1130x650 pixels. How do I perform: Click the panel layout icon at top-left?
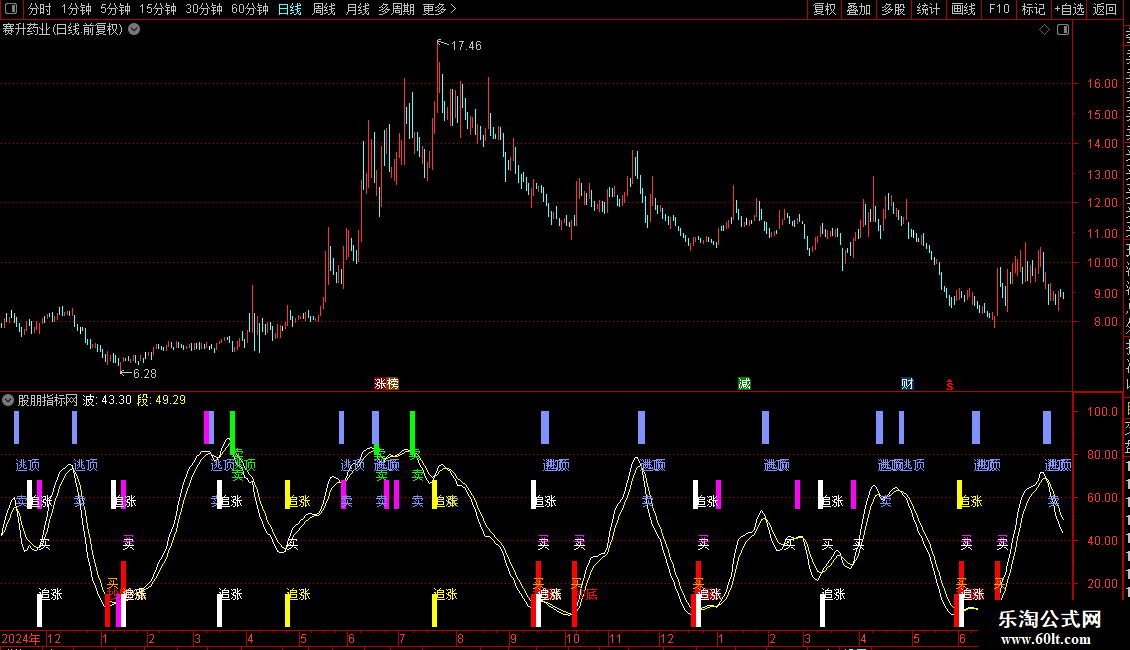tap(11, 9)
